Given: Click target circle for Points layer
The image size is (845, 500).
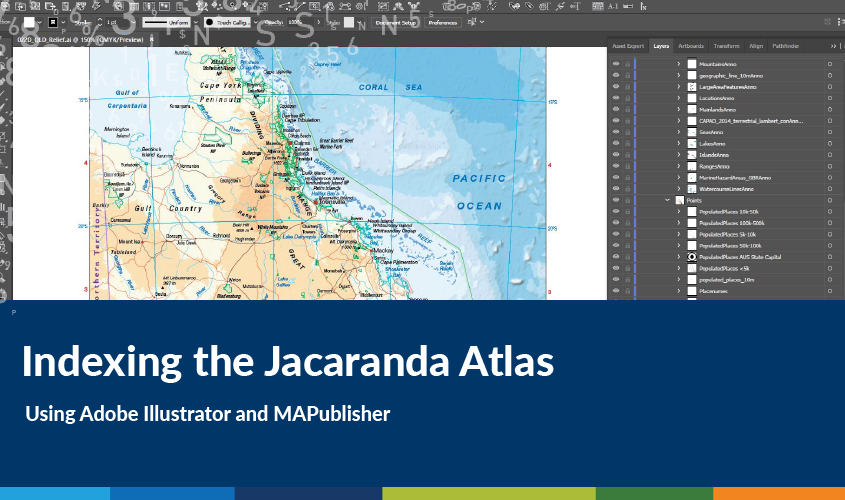Looking at the screenshot, I should [x=830, y=200].
